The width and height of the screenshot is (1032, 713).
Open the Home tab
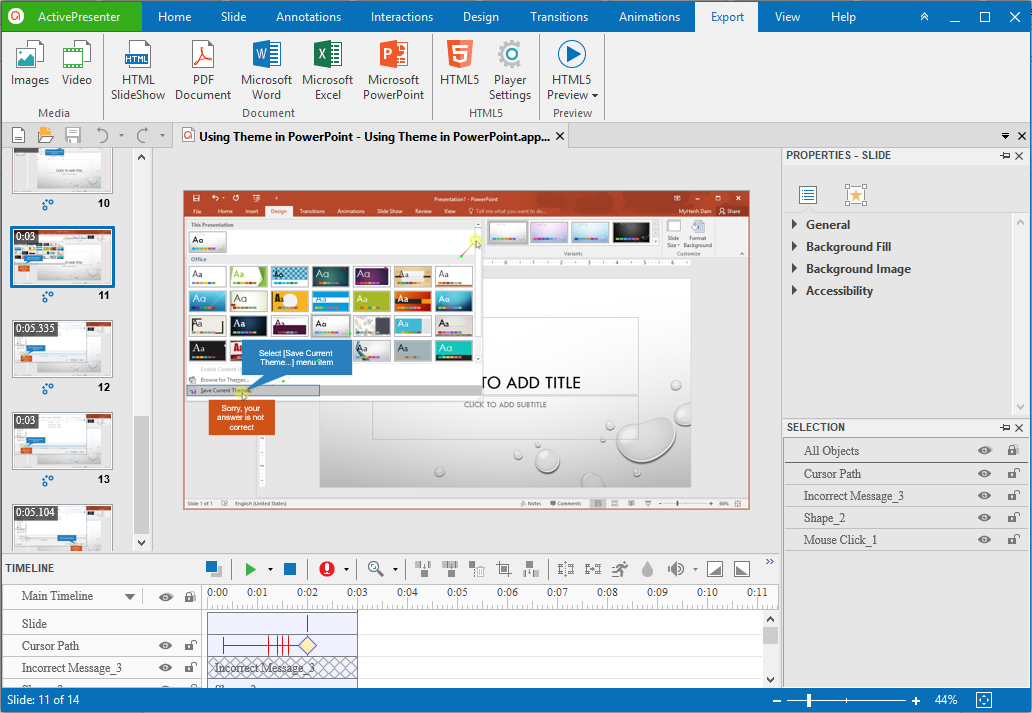(174, 16)
